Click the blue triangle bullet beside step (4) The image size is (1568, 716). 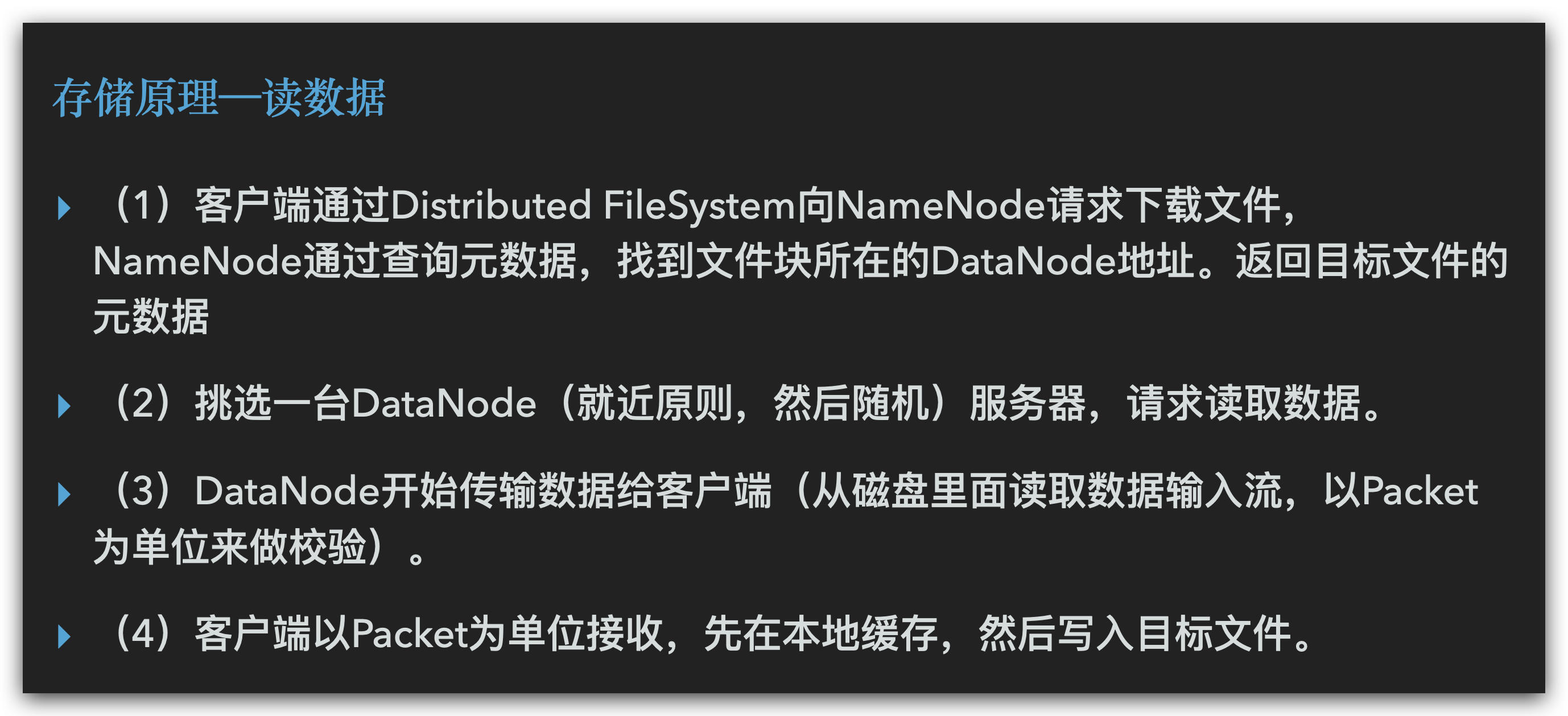(x=64, y=636)
